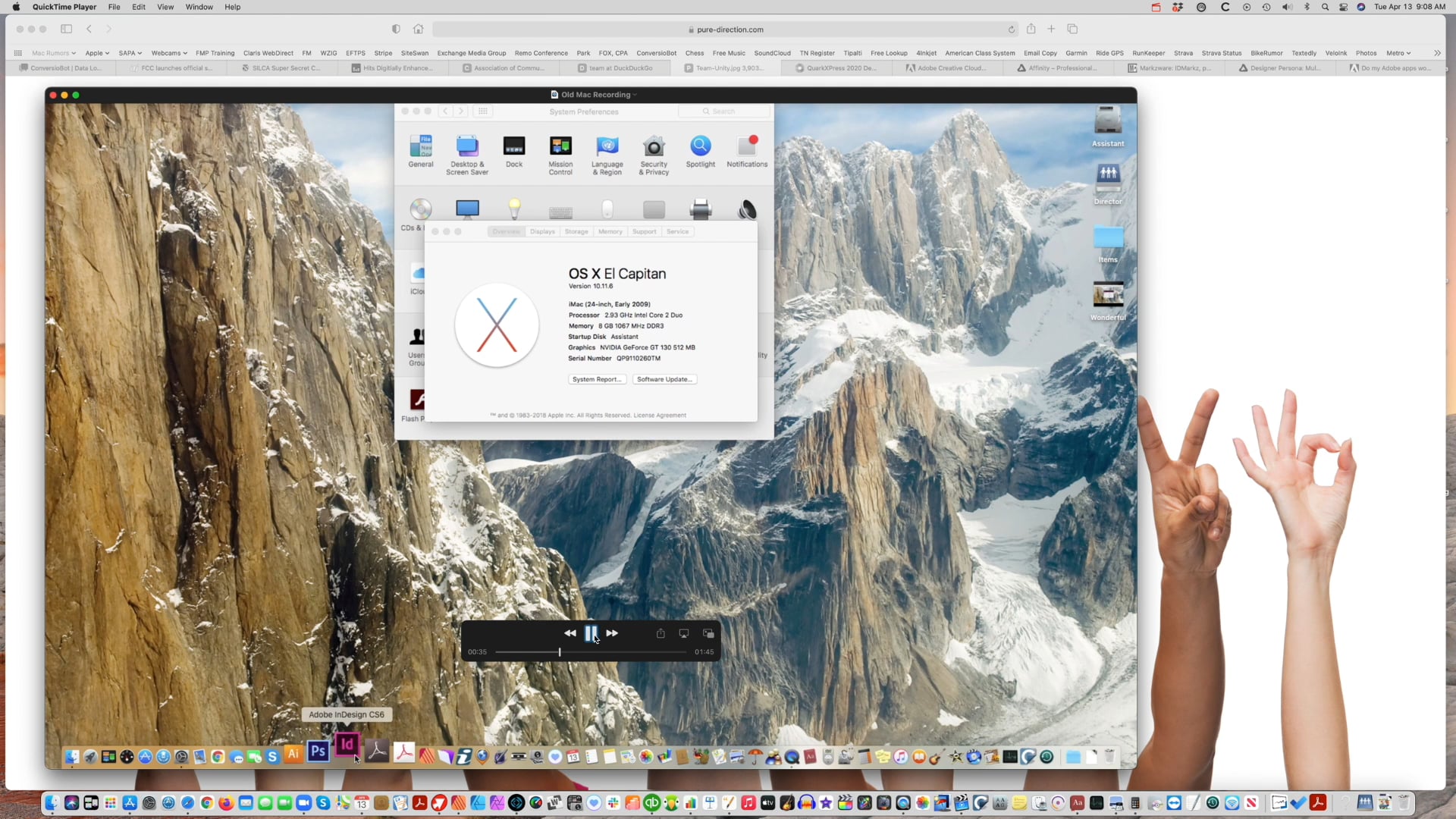The width and height of the screenshot is (1456, 819).
Task: Open a new Safari tab
Action: coord(1051,29)
